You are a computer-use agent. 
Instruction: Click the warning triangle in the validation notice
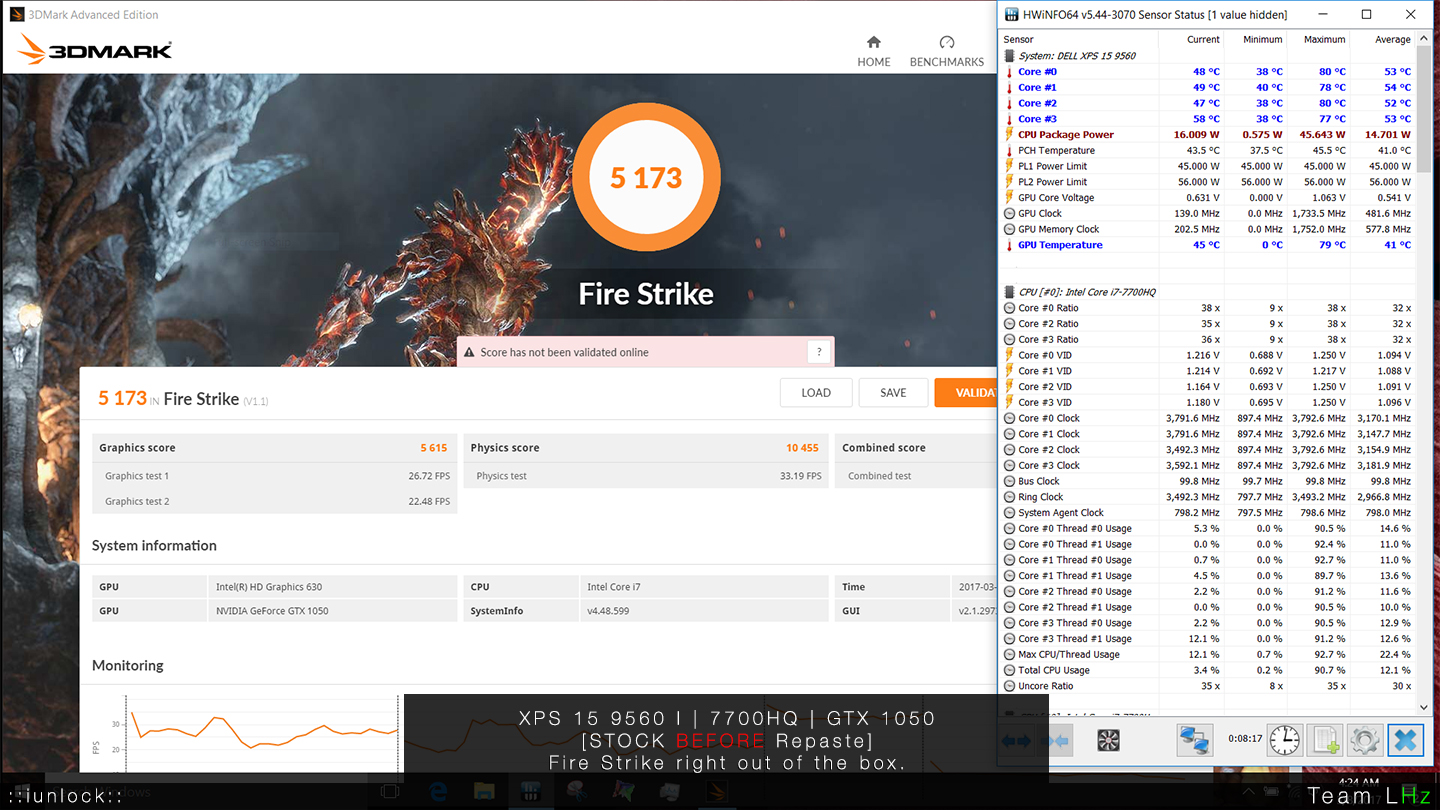[x=469, y=352]
